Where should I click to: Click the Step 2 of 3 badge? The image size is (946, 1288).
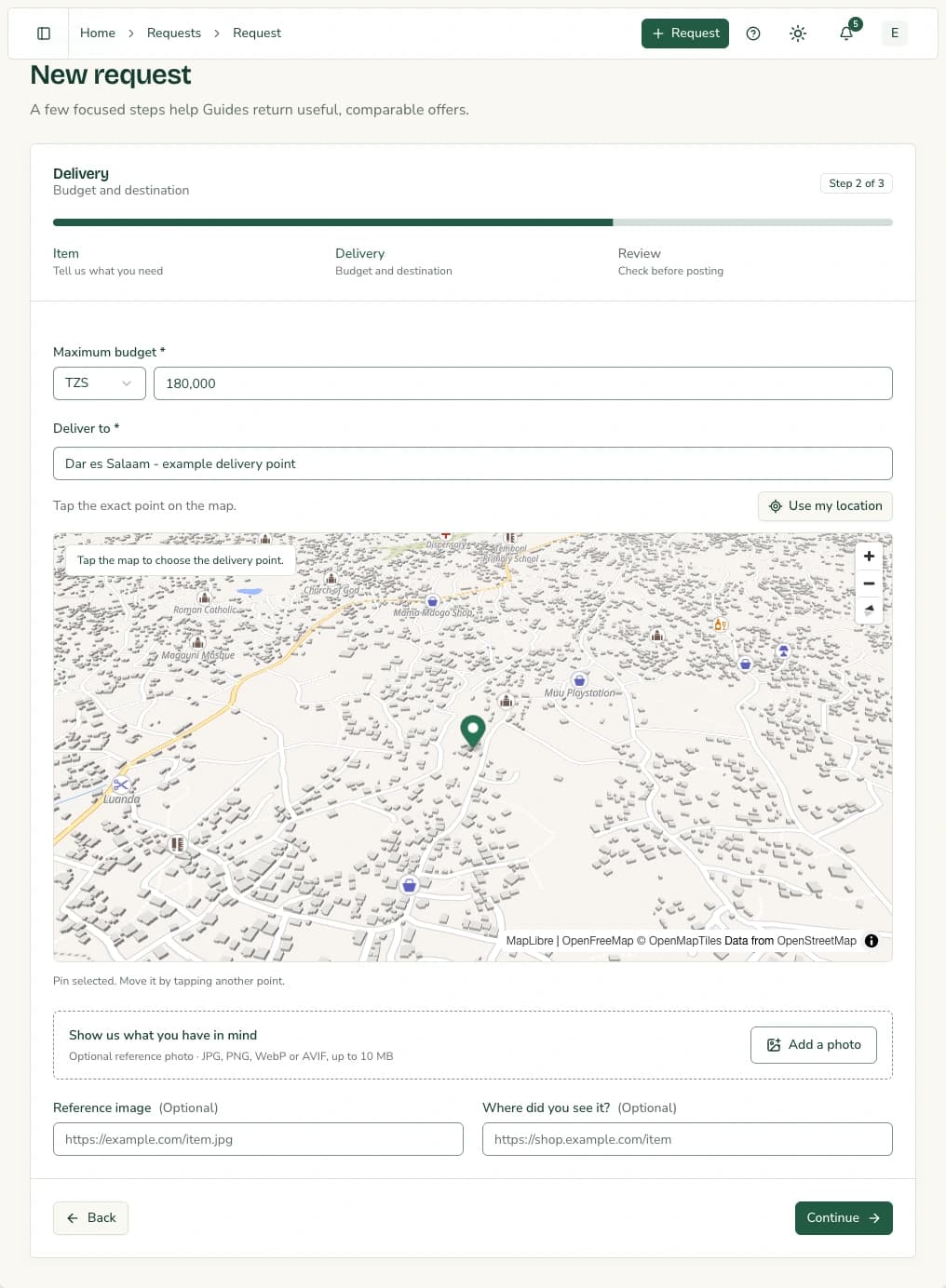857,183
